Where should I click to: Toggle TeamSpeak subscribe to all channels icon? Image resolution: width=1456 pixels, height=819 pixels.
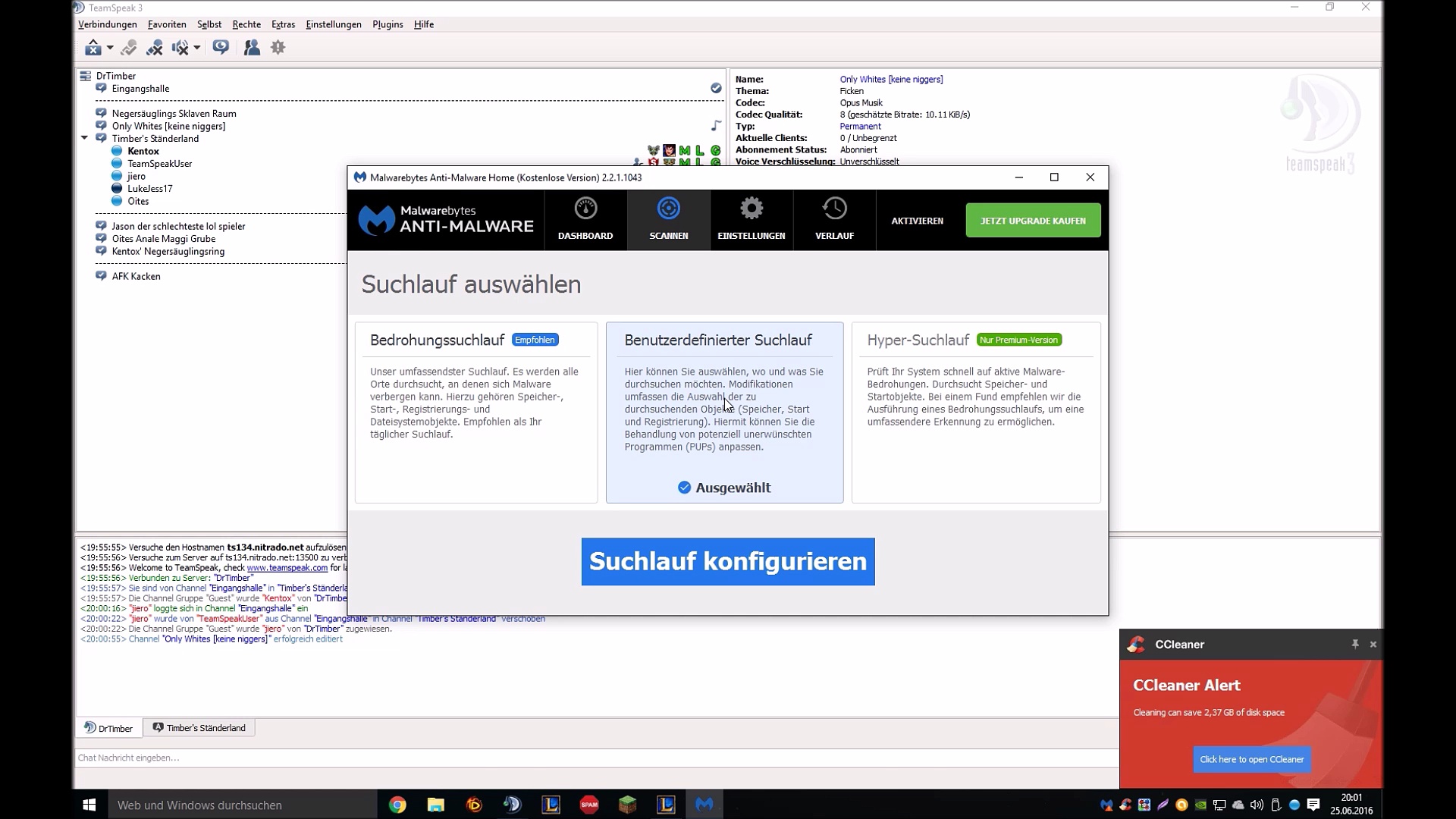click(x=221, y=48)
